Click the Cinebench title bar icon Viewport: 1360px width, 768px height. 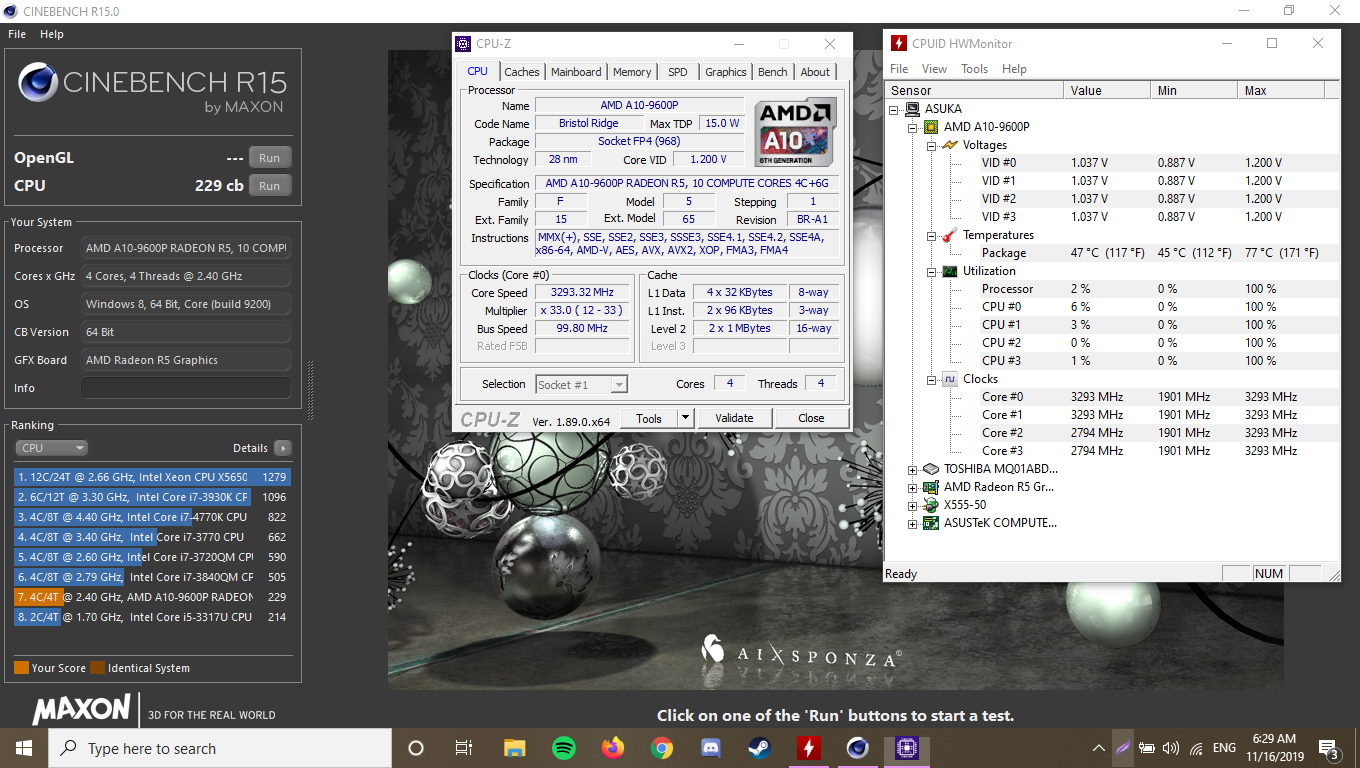click(10, 11)
